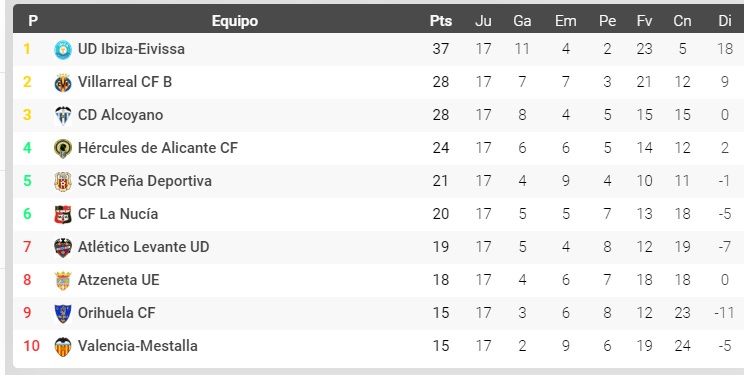Click the CD Alcoyano team badge

(x=63, y=115)
